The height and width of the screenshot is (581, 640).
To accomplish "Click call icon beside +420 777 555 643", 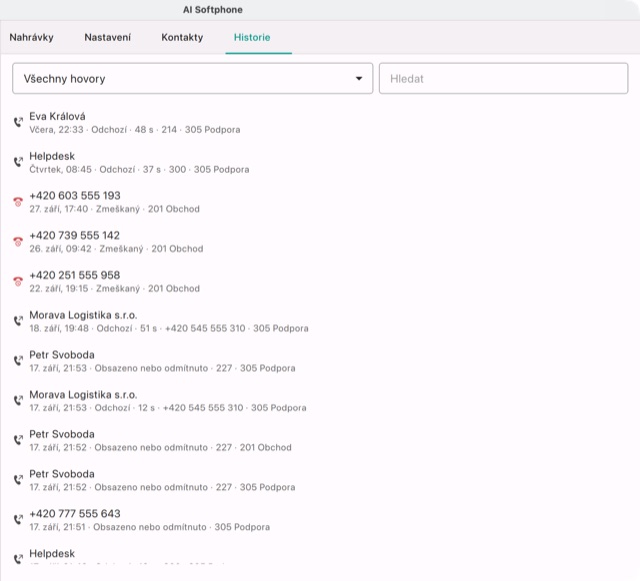I will coord(18,519).
